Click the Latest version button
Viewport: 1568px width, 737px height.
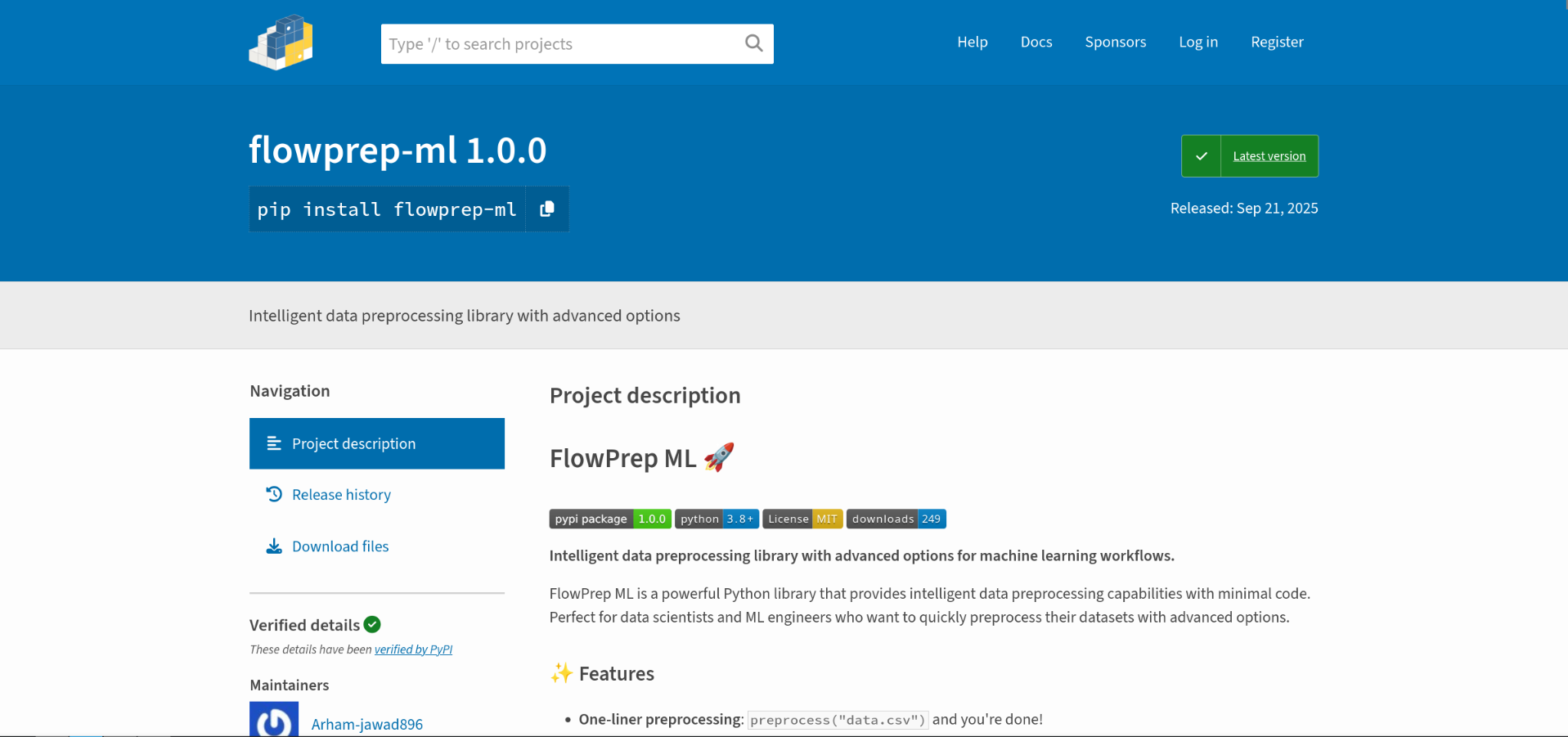1269,155
